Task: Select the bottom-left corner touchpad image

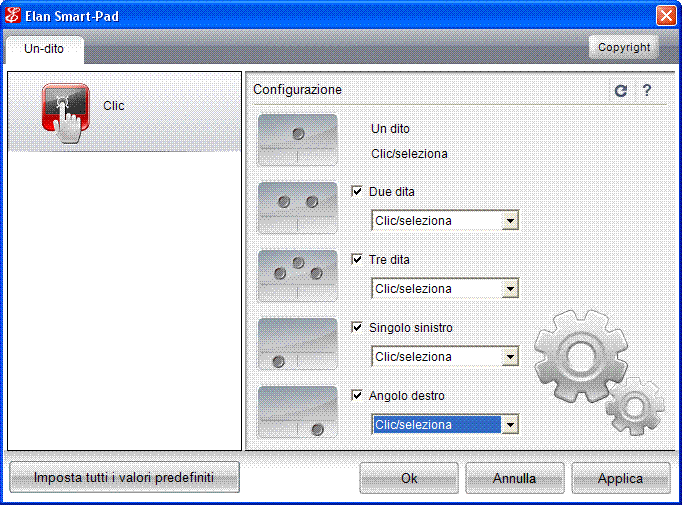Action: [x=298, y=344]
